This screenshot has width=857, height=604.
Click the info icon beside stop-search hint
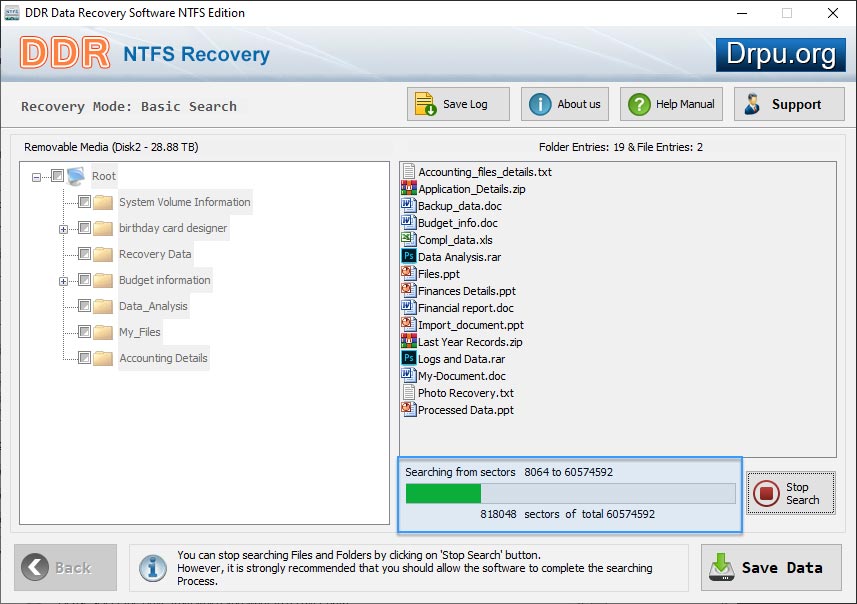click(x=152, y=567)
